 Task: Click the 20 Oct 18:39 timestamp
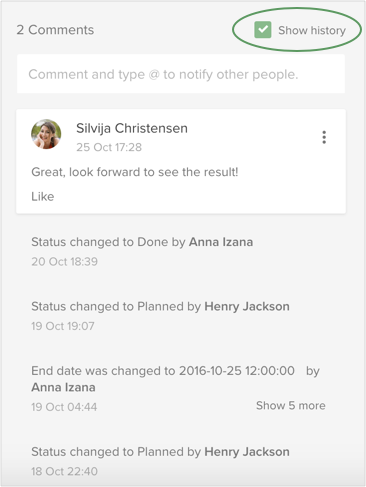pyautogui.click(x=64, y=261)
